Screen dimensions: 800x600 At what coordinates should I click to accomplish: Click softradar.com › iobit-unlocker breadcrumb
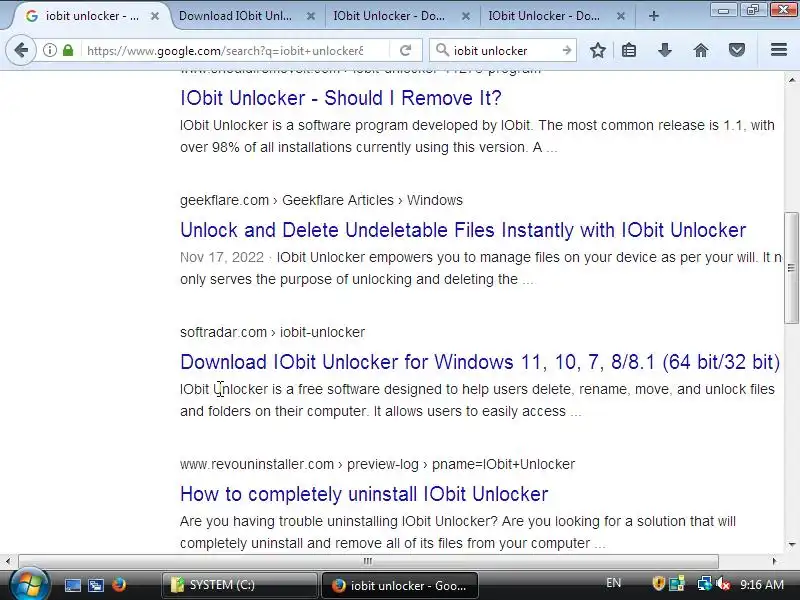point(272,332)
